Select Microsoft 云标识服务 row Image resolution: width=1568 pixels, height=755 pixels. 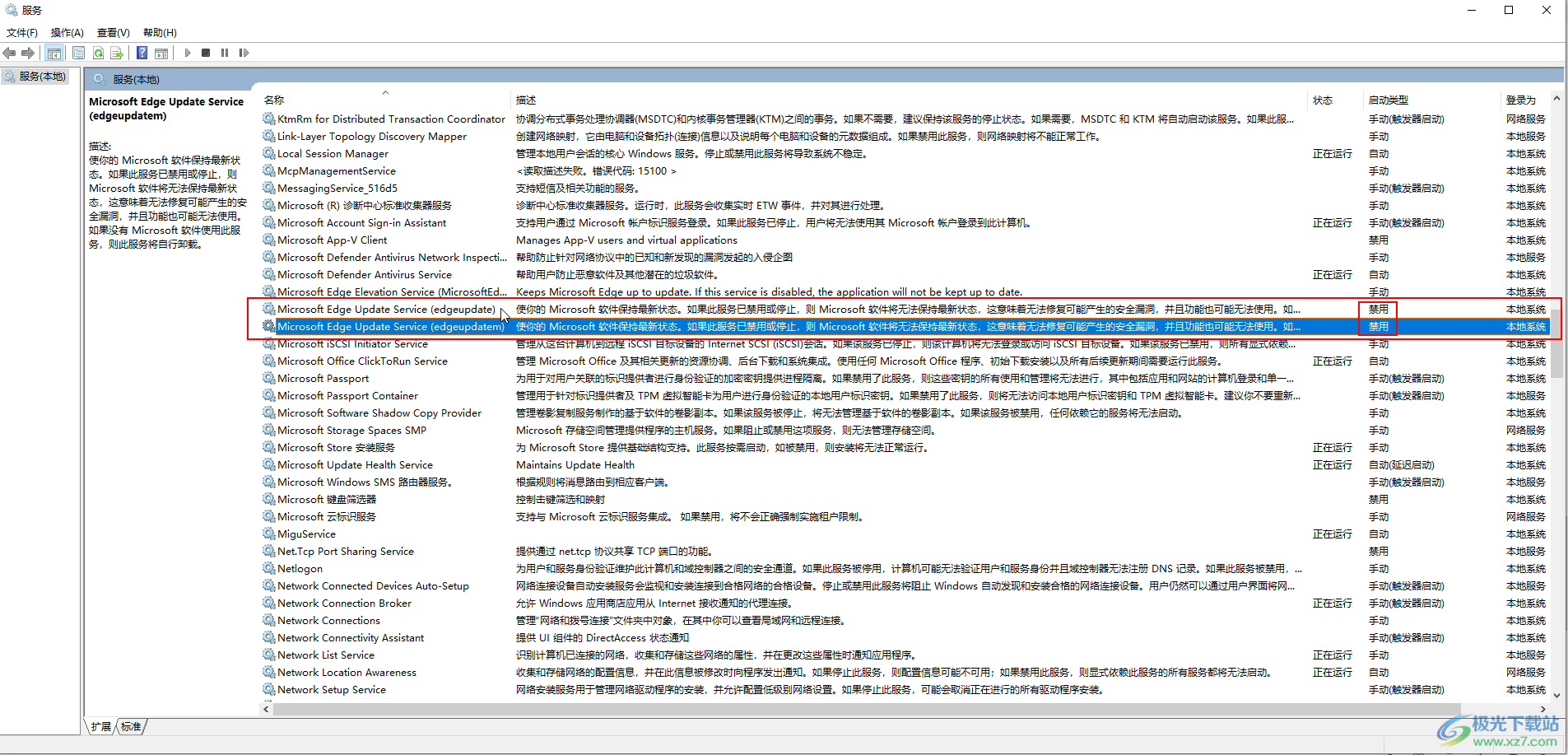[x=905, y=517]
